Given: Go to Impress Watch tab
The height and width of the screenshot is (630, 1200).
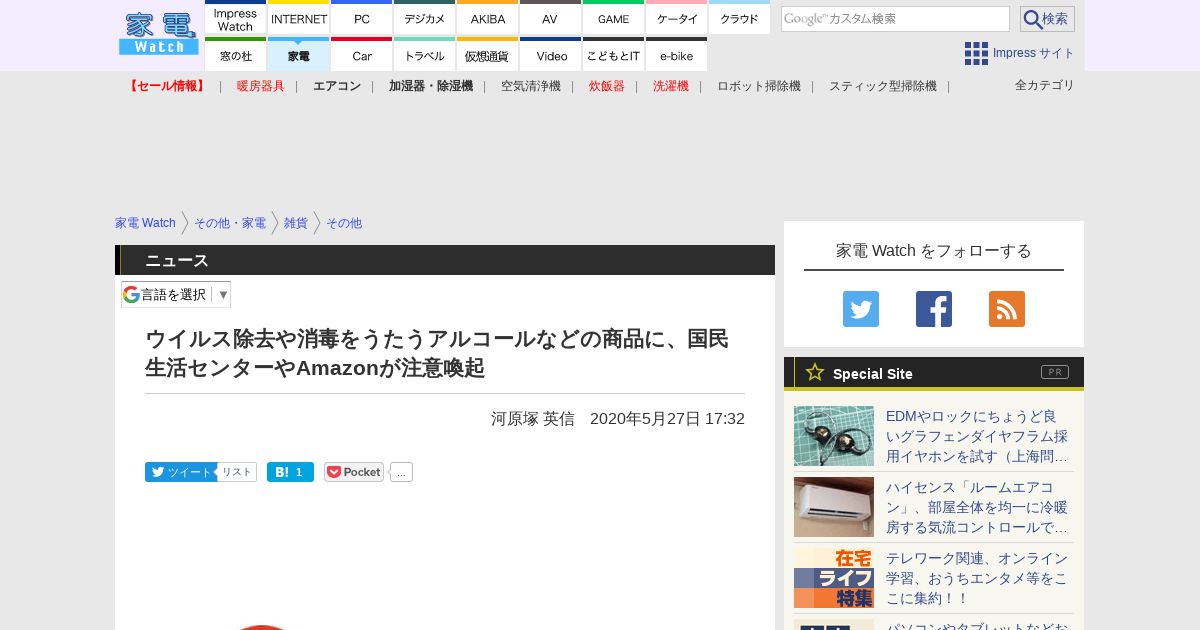Looking at the screenshot, I should pyautogui.click(x=235, y=19).
